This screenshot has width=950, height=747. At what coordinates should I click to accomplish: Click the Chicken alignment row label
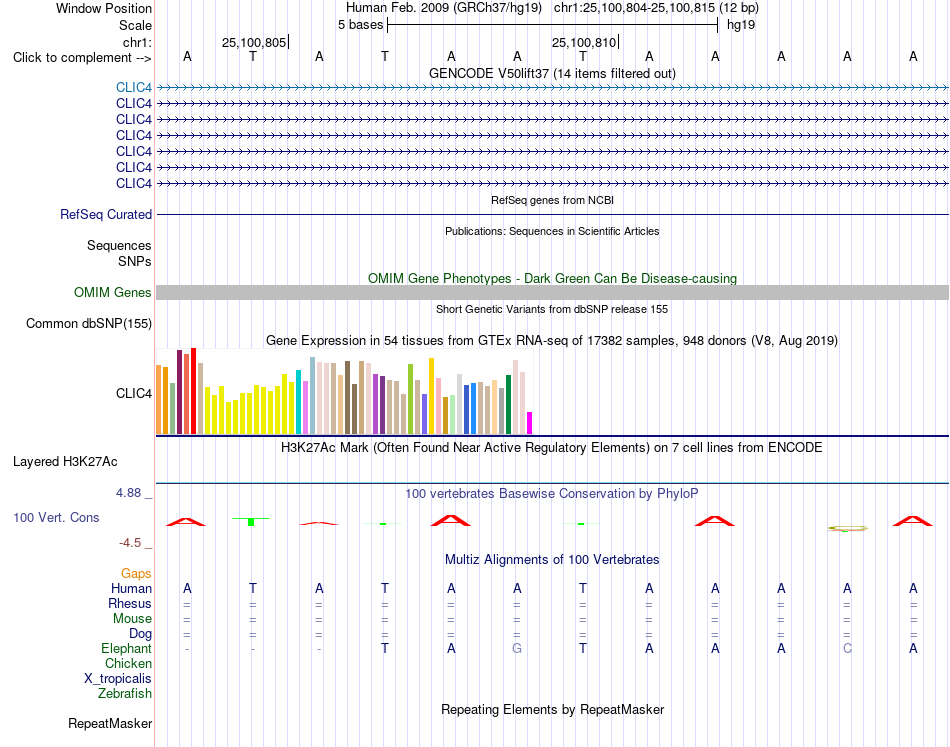pos(128,663)
